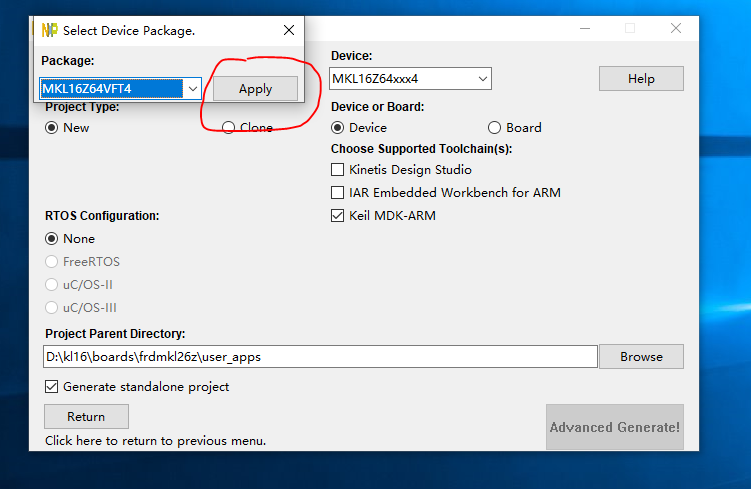Screen dimensions: 751x489
Task: Open the Package dropdown list
Action: coord(192,89)
